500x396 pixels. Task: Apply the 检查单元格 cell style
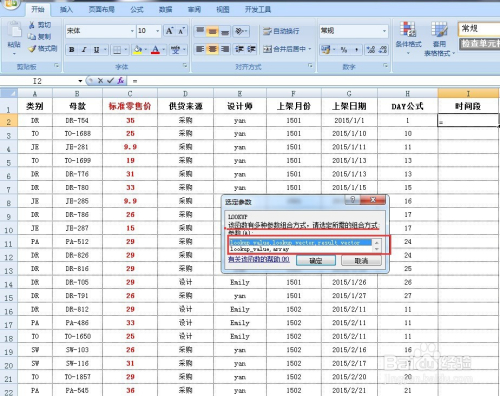[x=479, y=44]
